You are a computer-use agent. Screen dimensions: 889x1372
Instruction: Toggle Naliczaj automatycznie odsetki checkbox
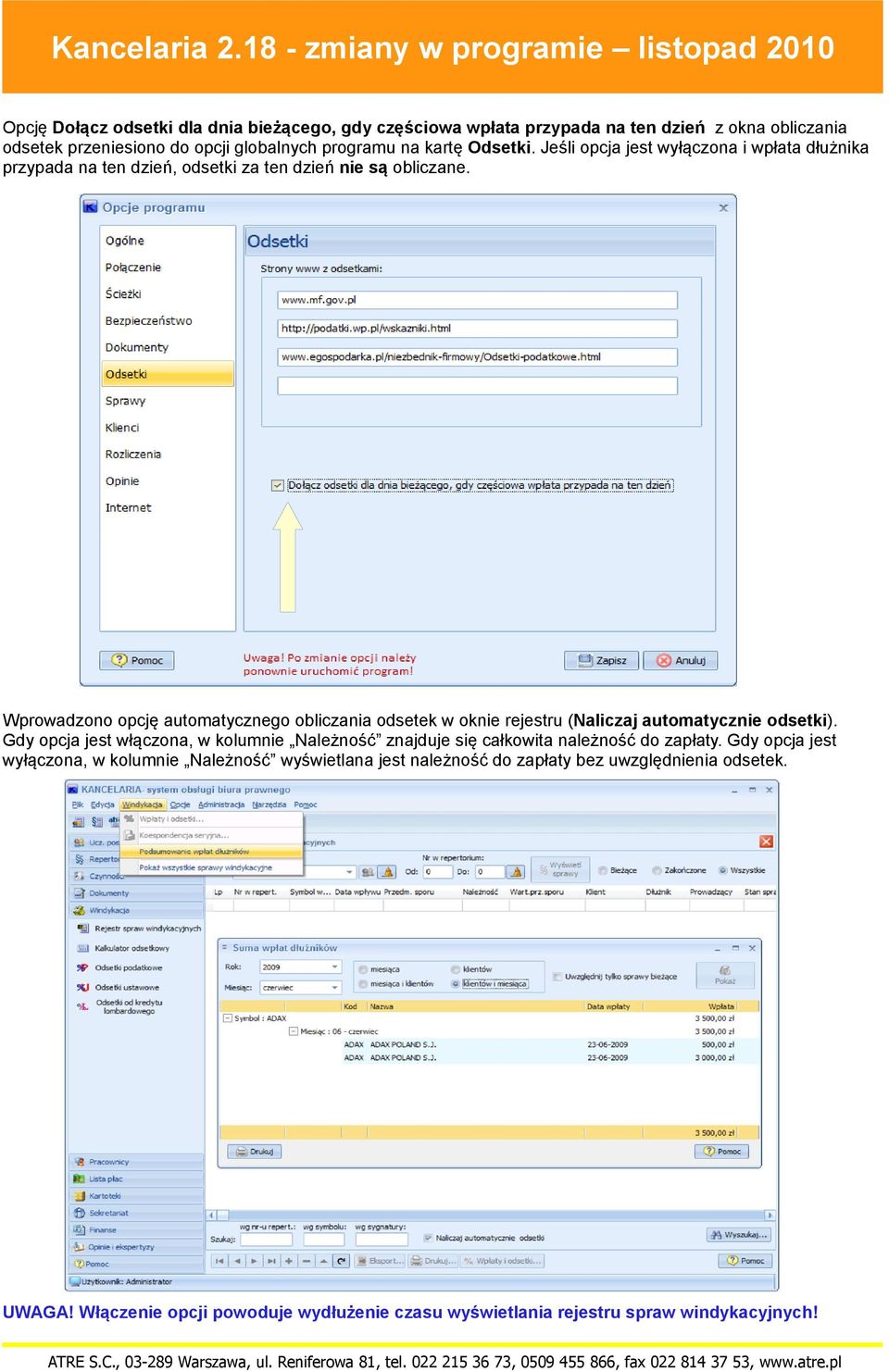tap(428, 1238)
